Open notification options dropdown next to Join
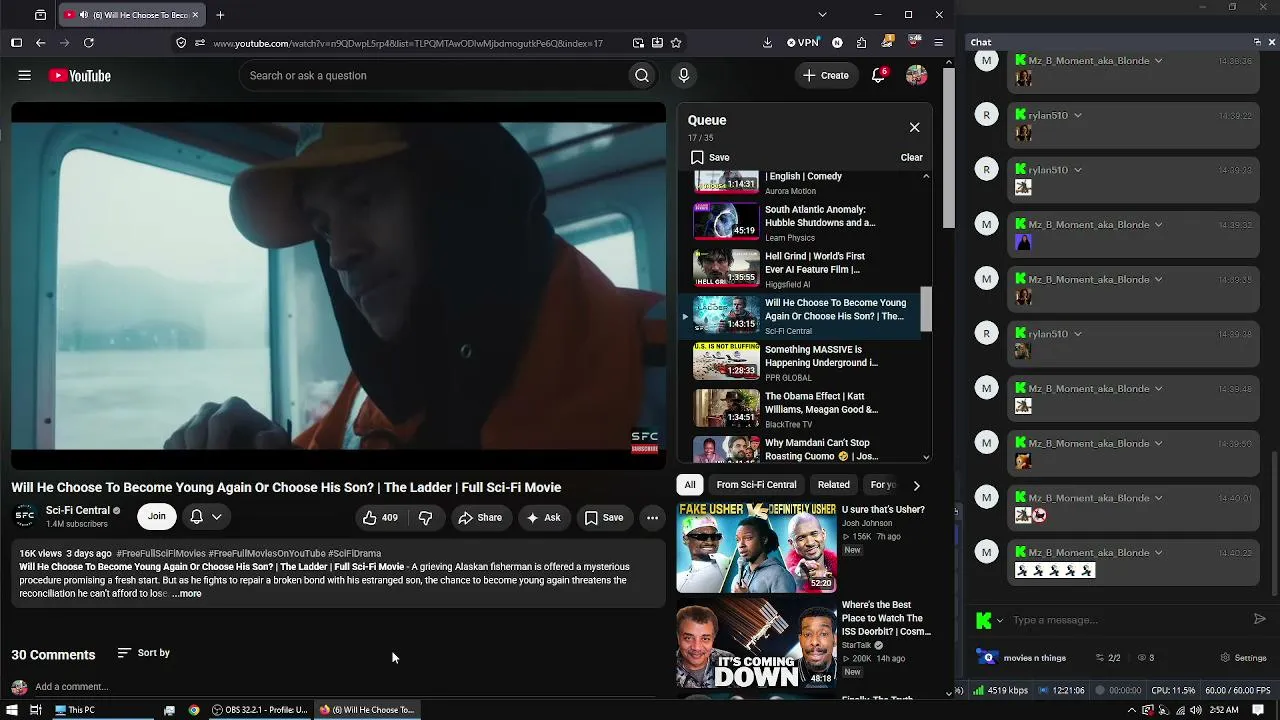This screenshot has width=1280, height=720. pyautogui.click(x=216, y=517)
